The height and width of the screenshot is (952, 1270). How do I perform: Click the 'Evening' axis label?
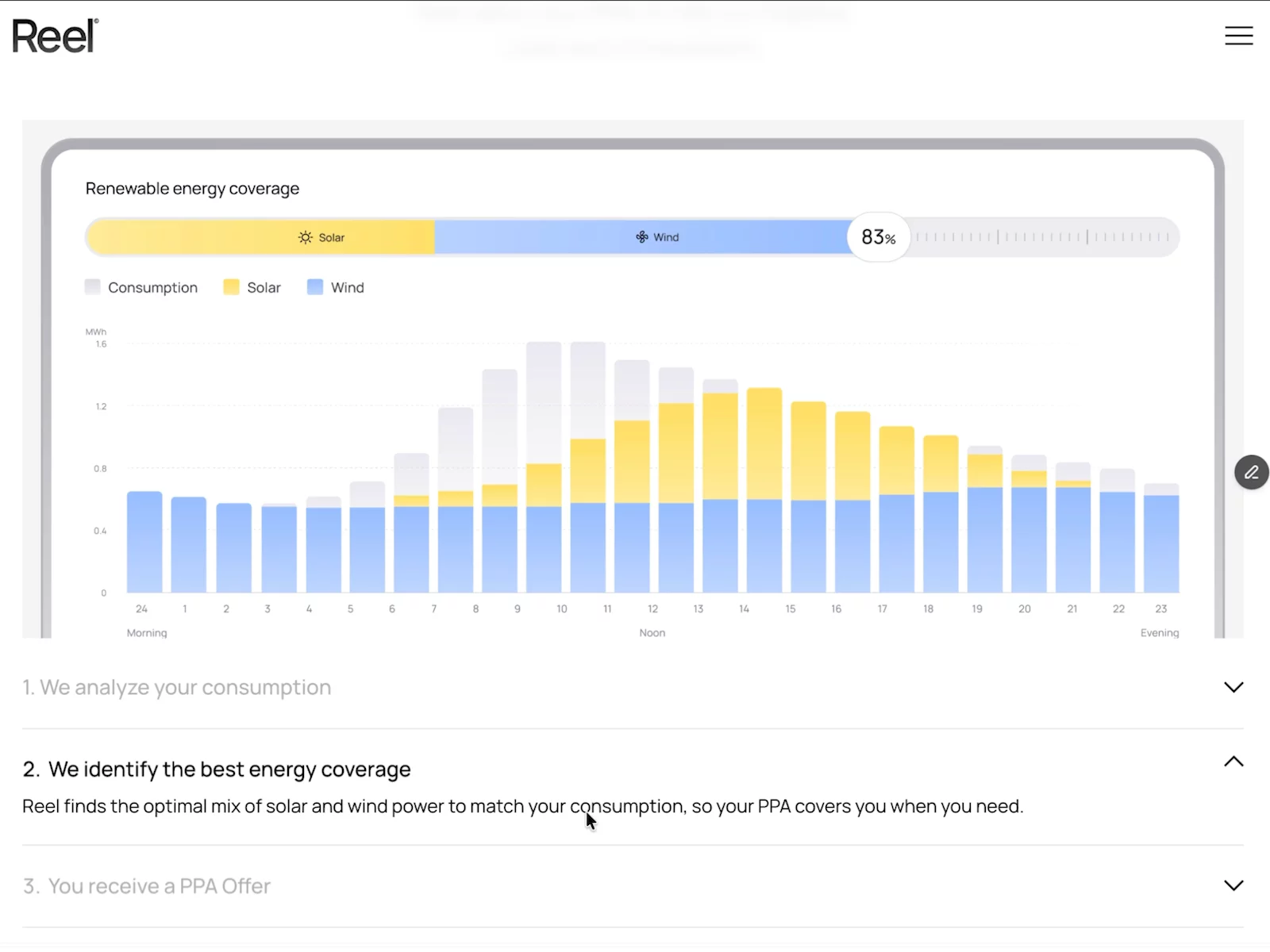(1160, 633)
